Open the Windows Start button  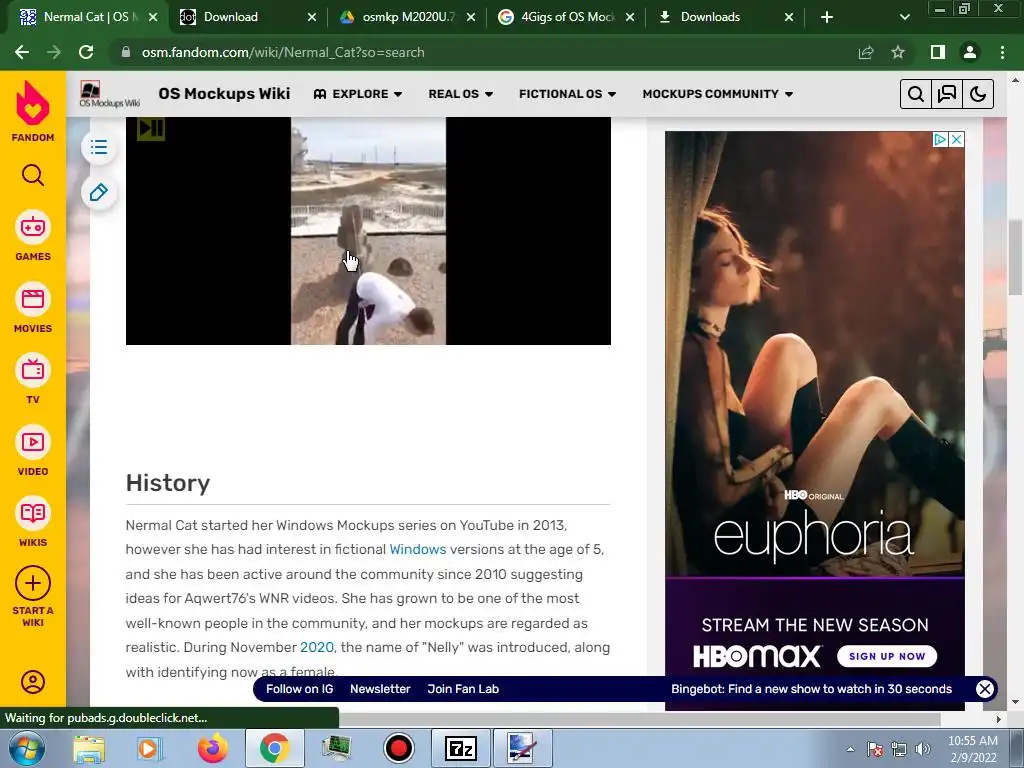click(27, 748)
